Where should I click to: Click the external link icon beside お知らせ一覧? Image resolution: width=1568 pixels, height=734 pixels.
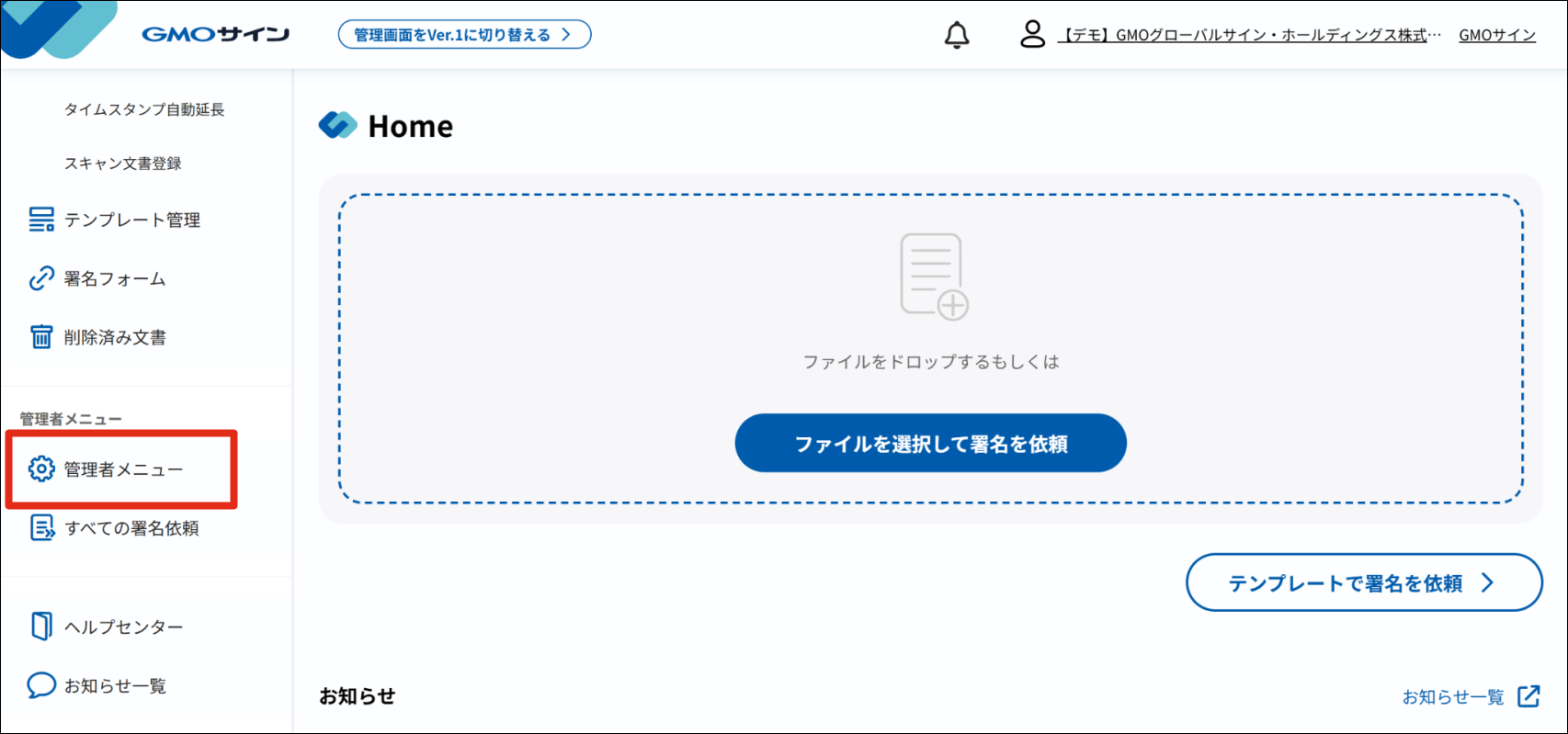coord(1528,696)
